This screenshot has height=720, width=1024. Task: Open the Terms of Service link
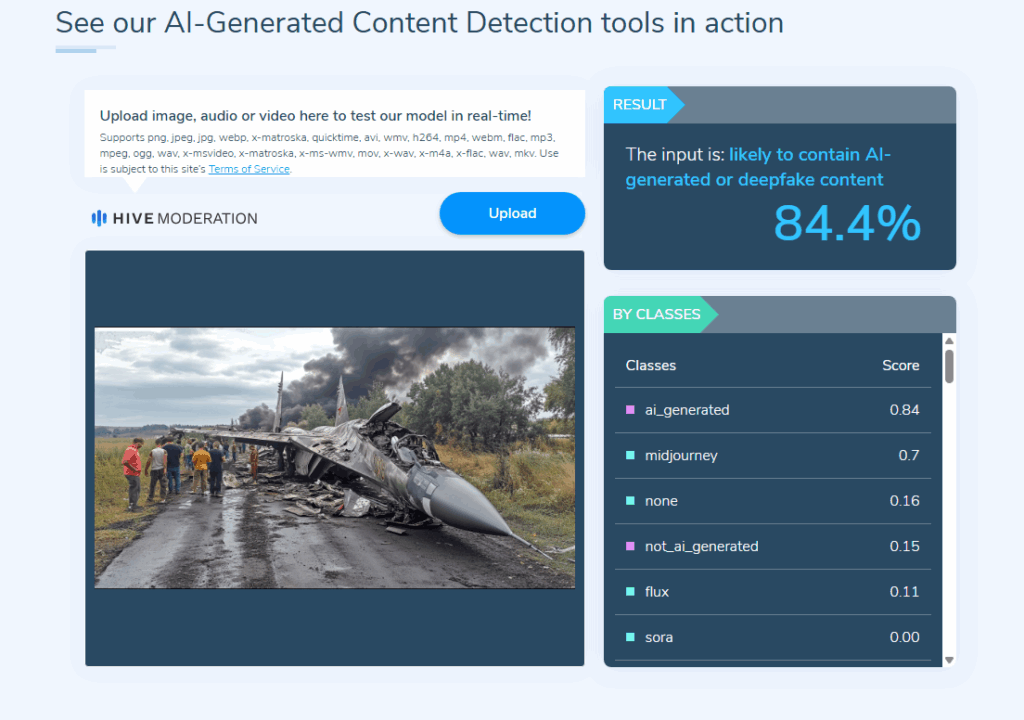[249, 169]
